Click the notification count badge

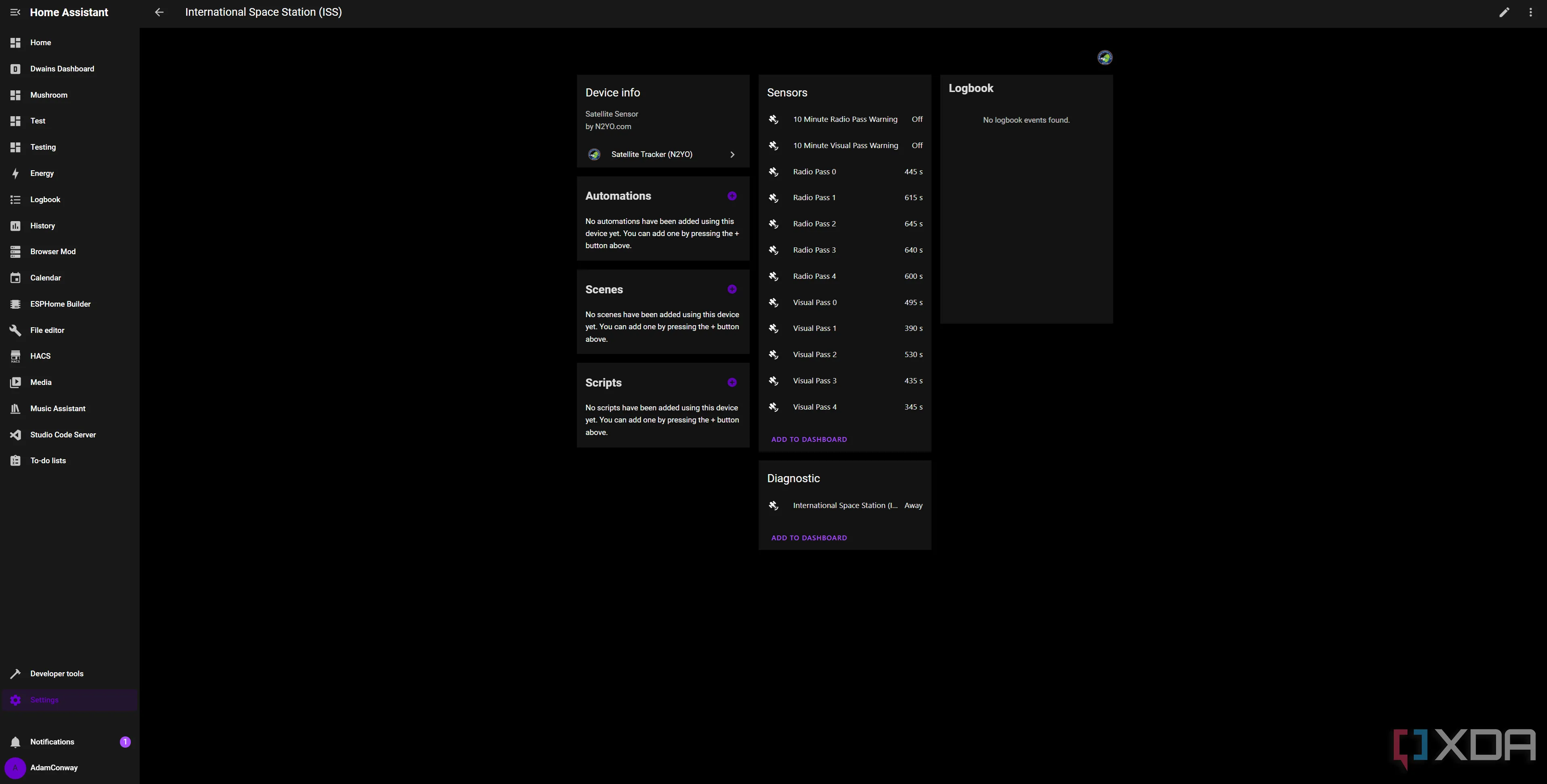click(x=125, y=742)
